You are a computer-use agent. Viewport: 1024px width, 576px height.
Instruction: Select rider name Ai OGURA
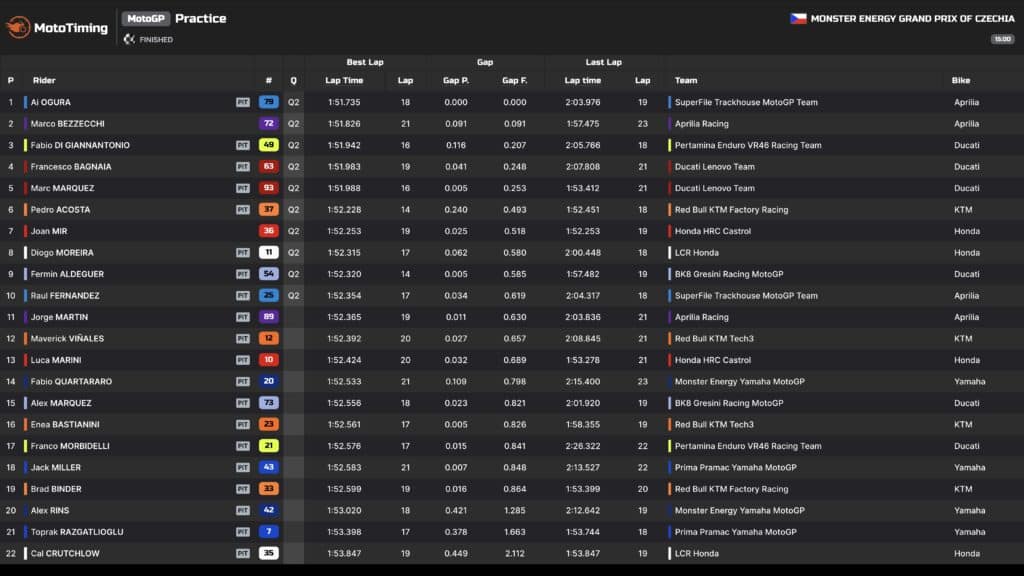coord(50,103)
